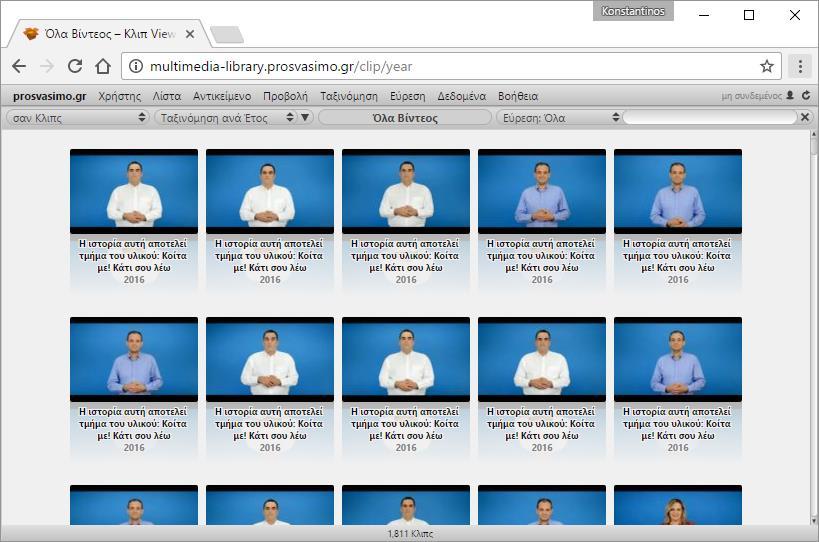Open the Chrome three-dot menu
The width and height of the screenshot is (819, 542).
pos(800,66)
